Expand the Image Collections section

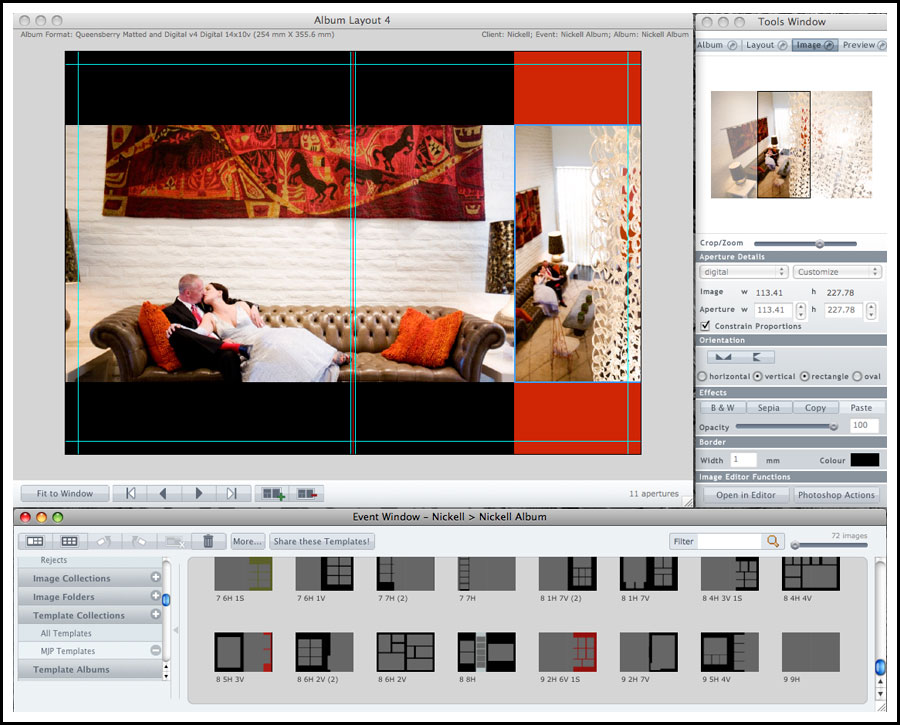(156, 578)
